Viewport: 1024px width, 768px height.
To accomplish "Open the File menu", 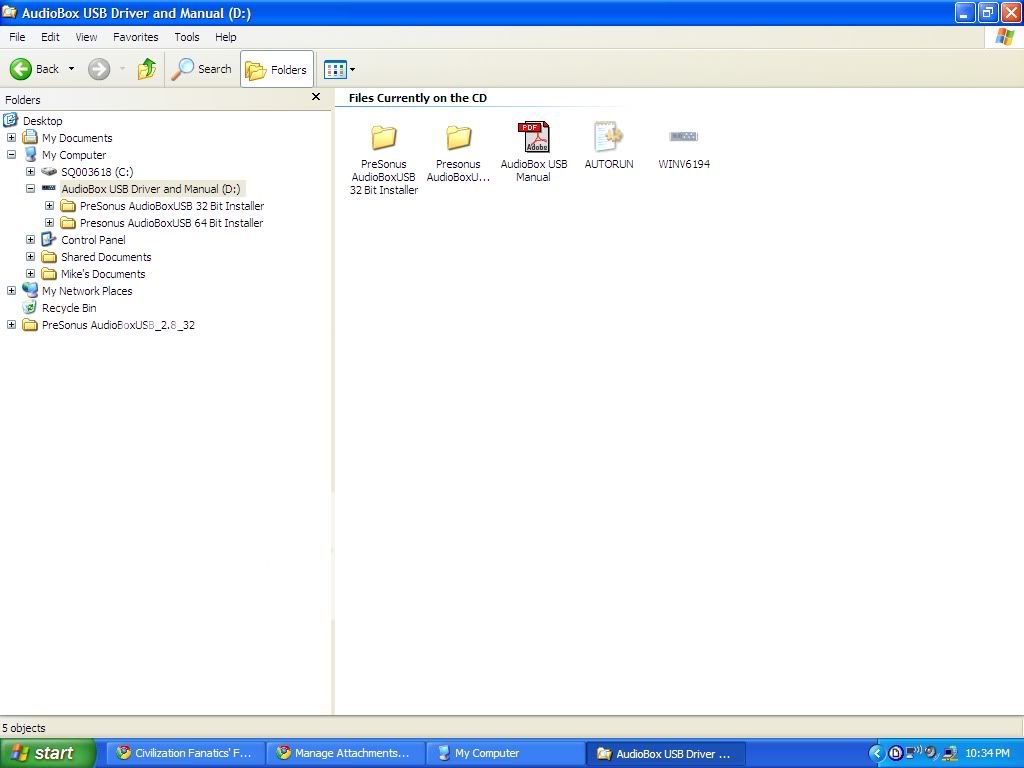I will point(17,37).
